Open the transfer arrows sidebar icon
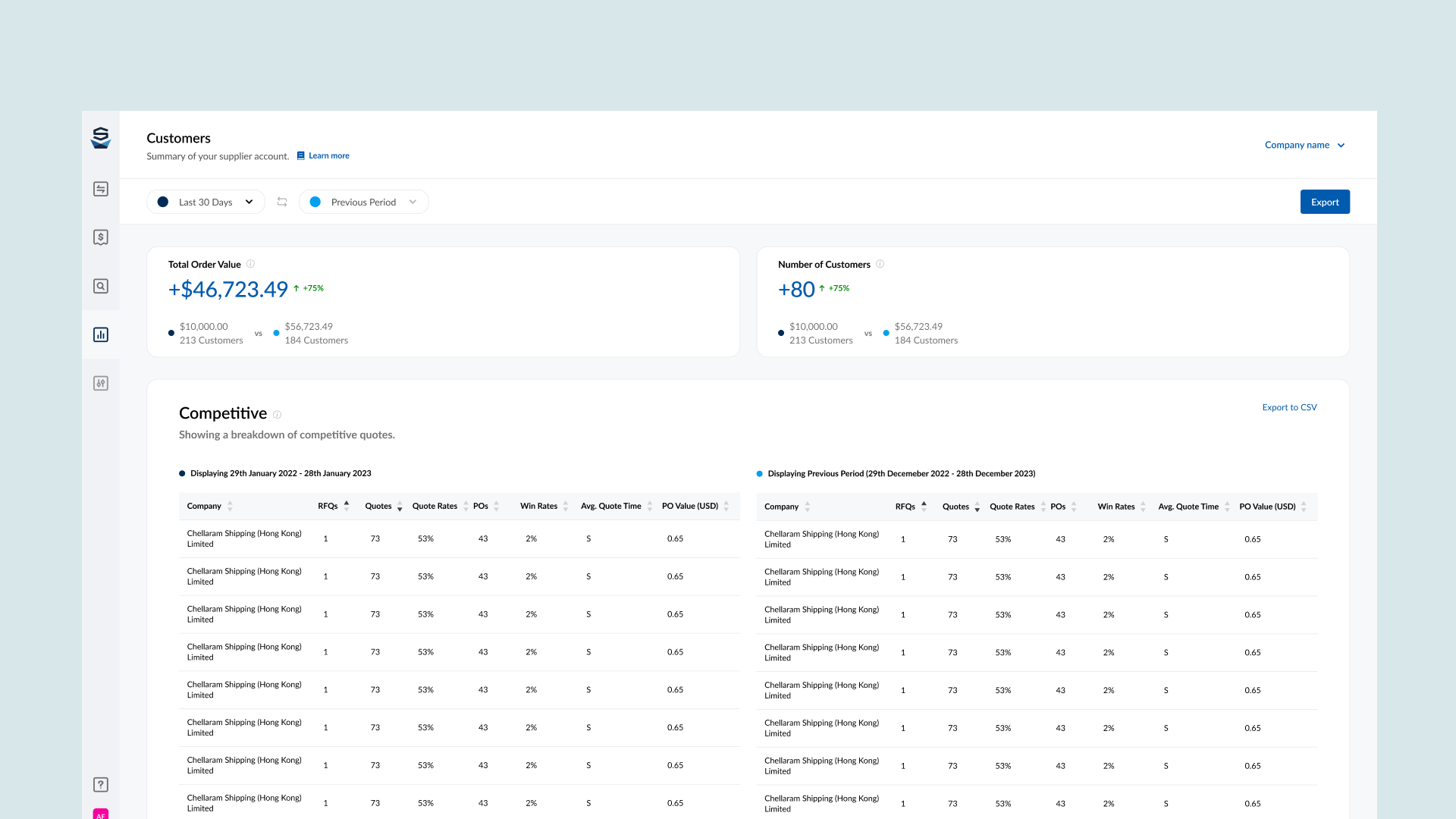Viewport: 1456px width, 819px height. point(101,189)
